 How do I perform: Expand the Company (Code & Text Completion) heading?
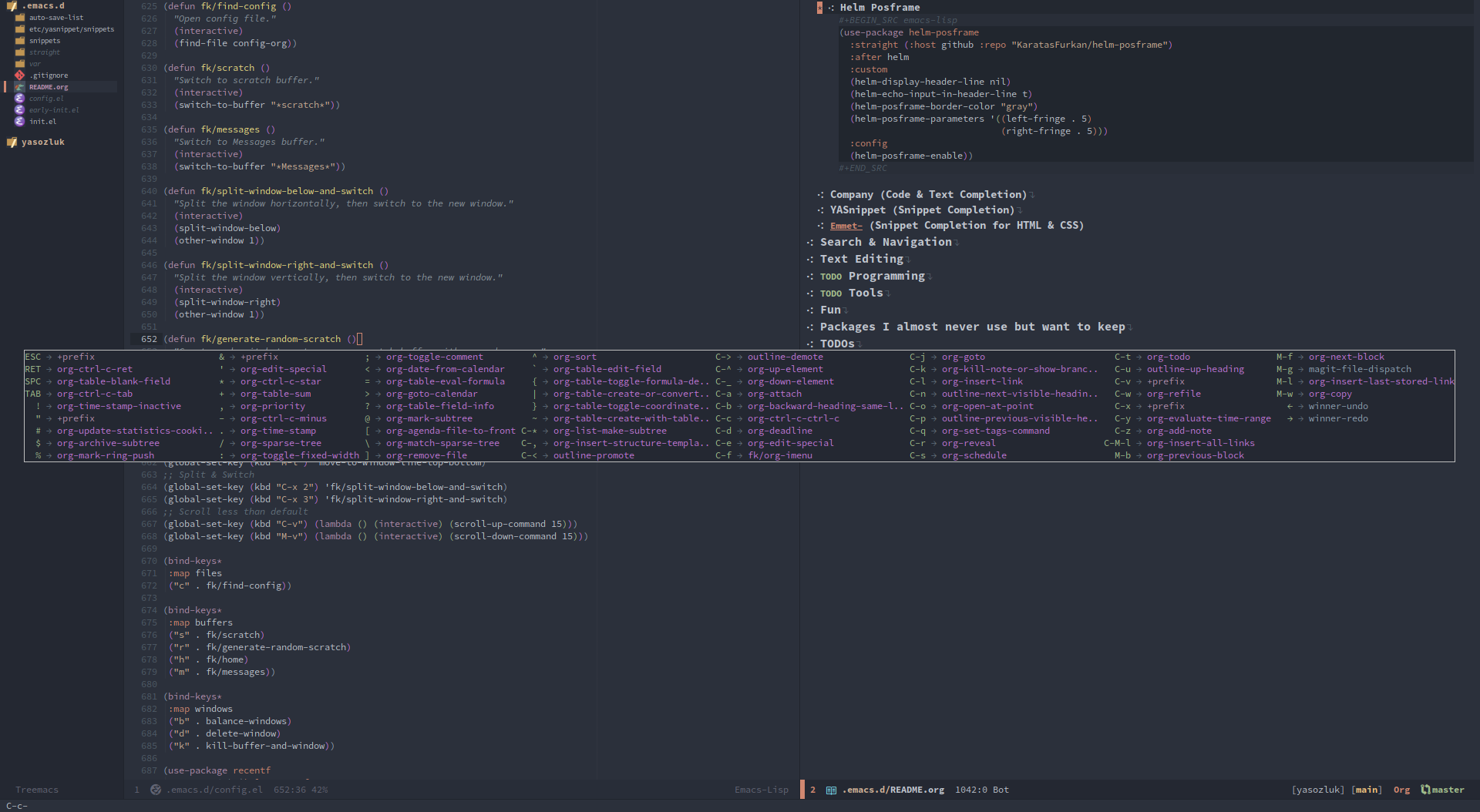[927, 195]
